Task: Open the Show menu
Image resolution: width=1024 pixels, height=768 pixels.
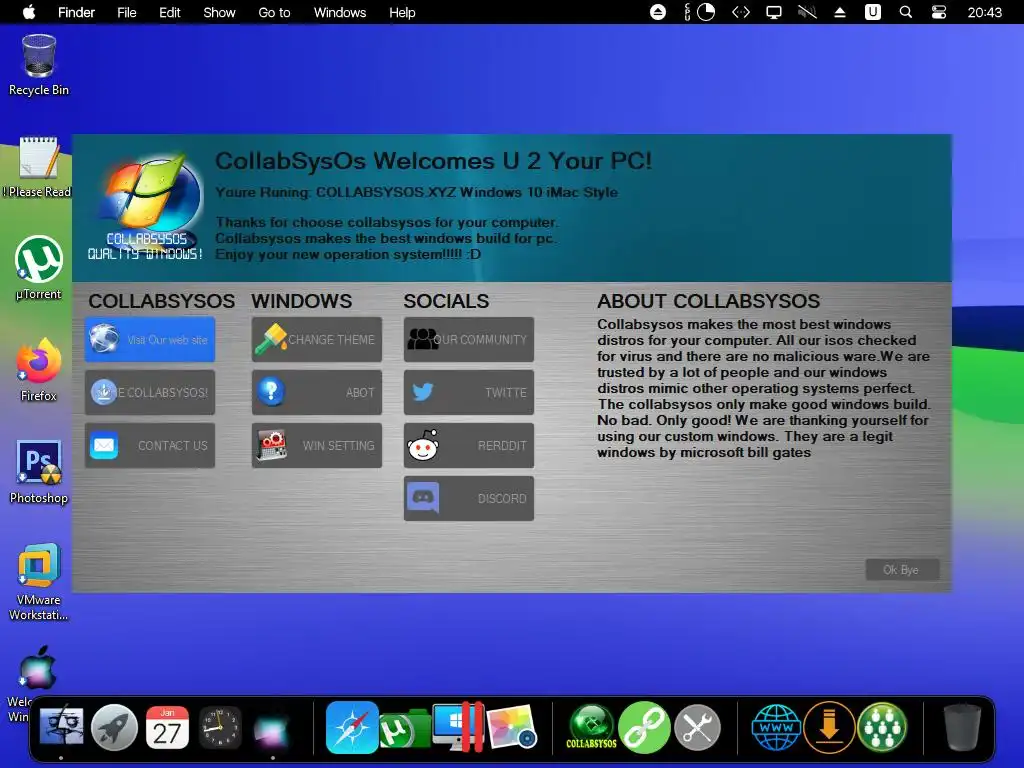Action: [x=219, y=12]
